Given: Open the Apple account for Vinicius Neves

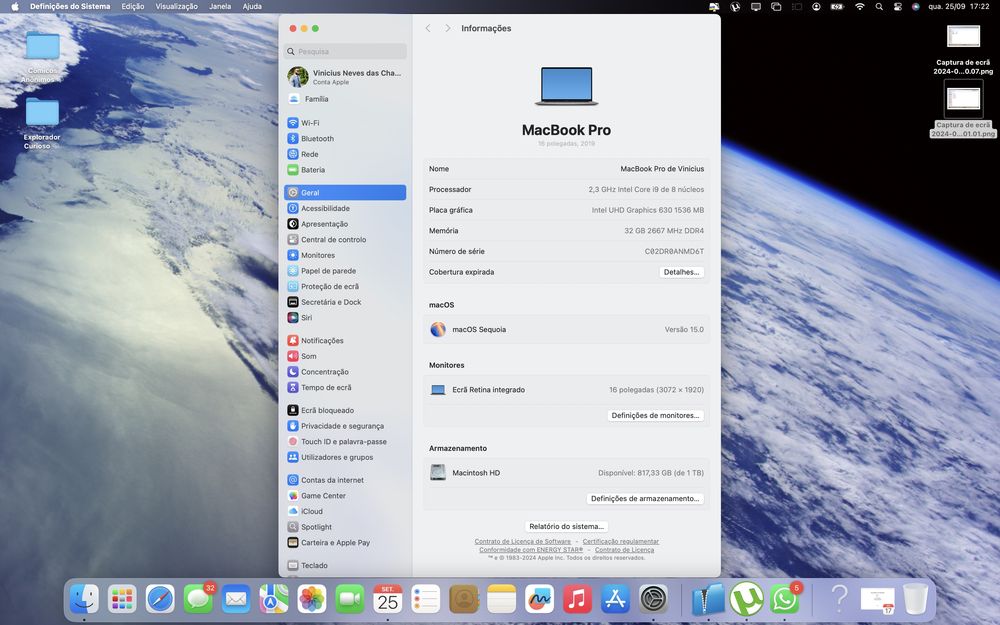Looking at the screenshot, I should (x=345, y=77).
